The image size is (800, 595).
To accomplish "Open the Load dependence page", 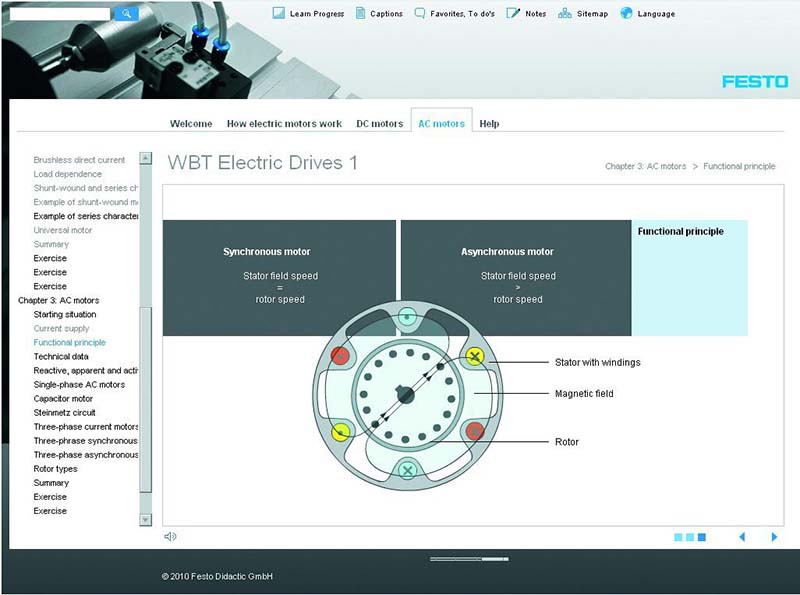I will pos(67,174).
